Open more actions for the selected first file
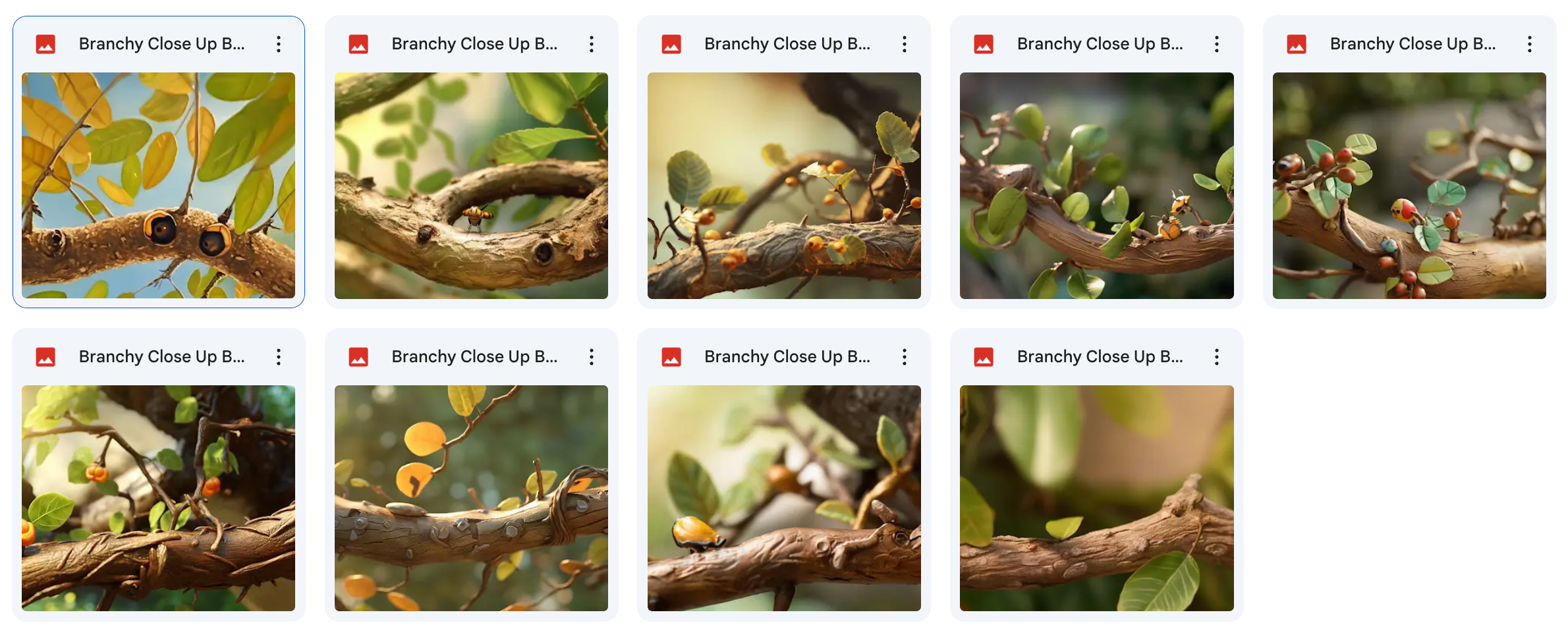 [279, 44]
